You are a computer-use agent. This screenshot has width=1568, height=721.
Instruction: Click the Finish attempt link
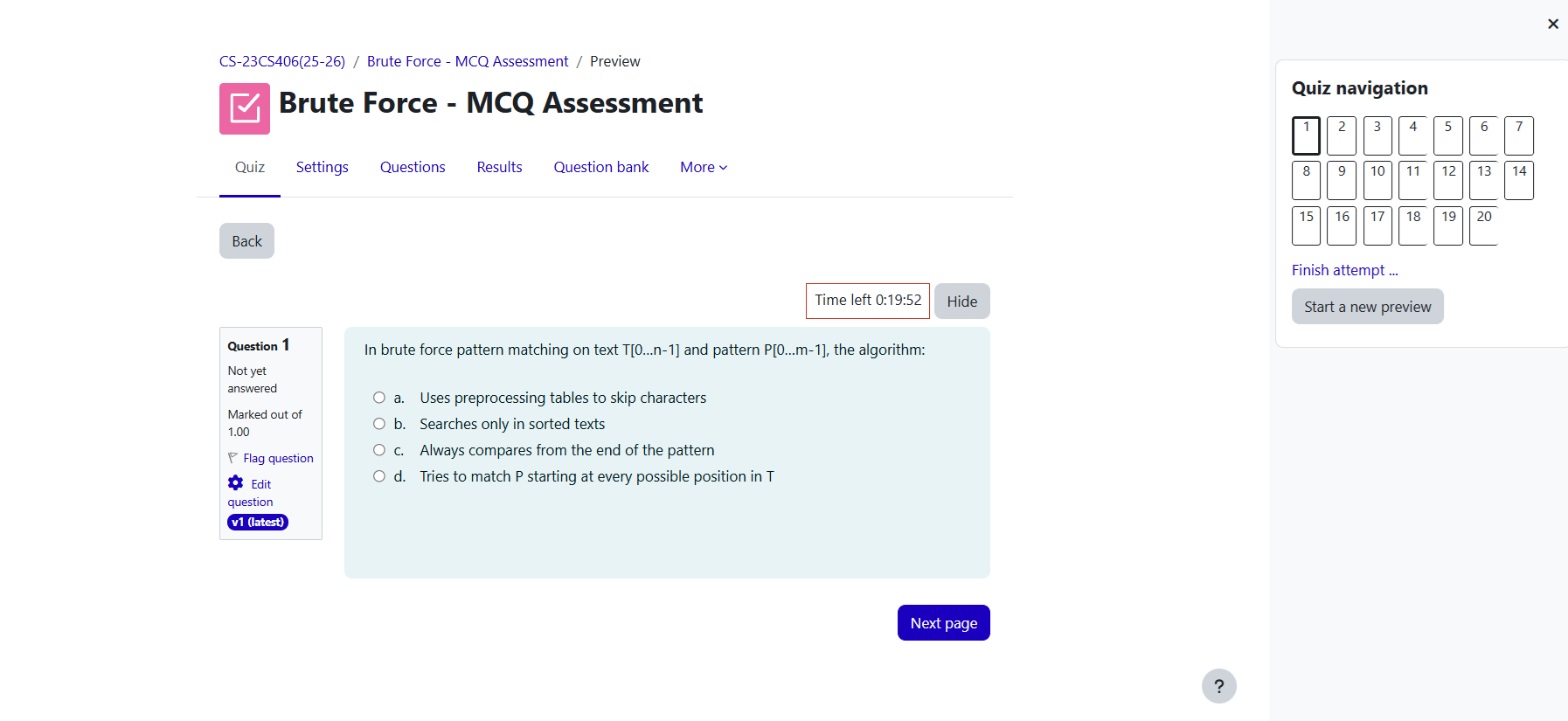click(x=1344, y=271)
